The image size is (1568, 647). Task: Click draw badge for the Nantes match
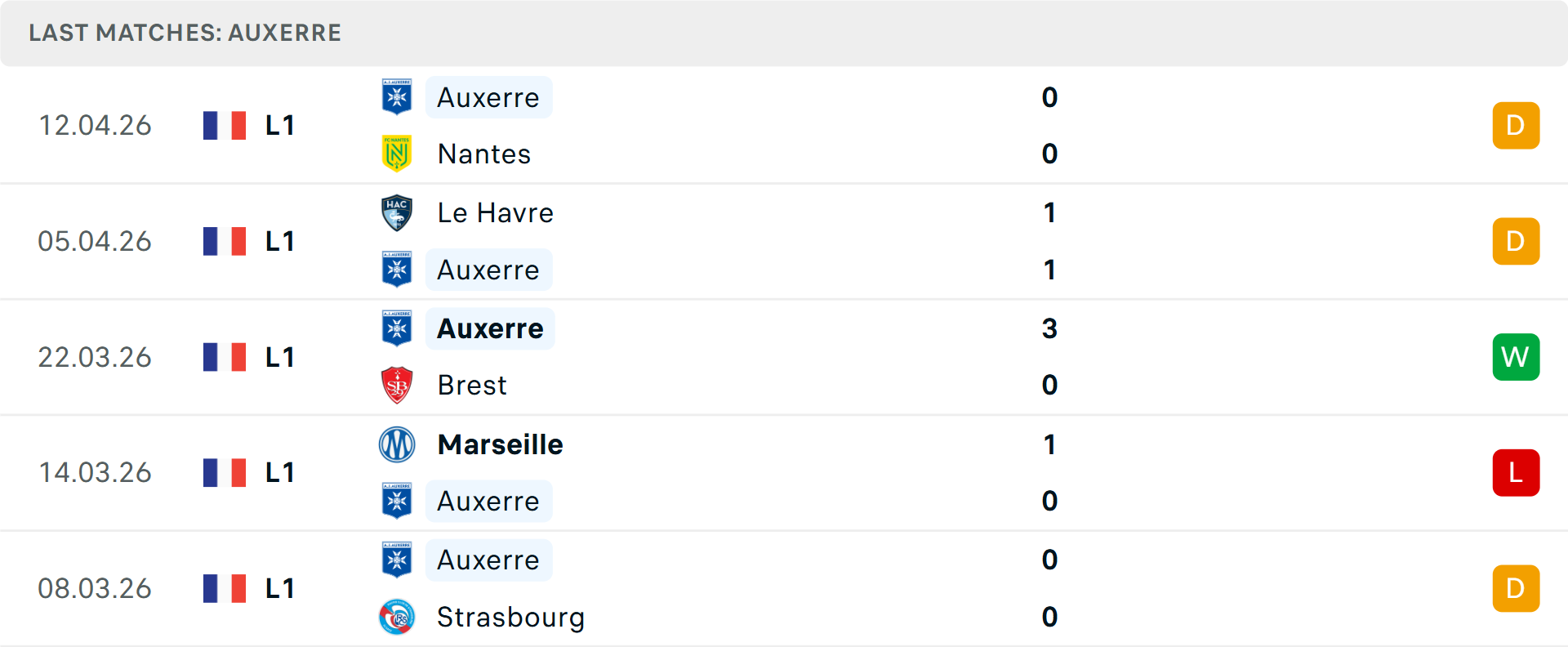[1515, 126]
